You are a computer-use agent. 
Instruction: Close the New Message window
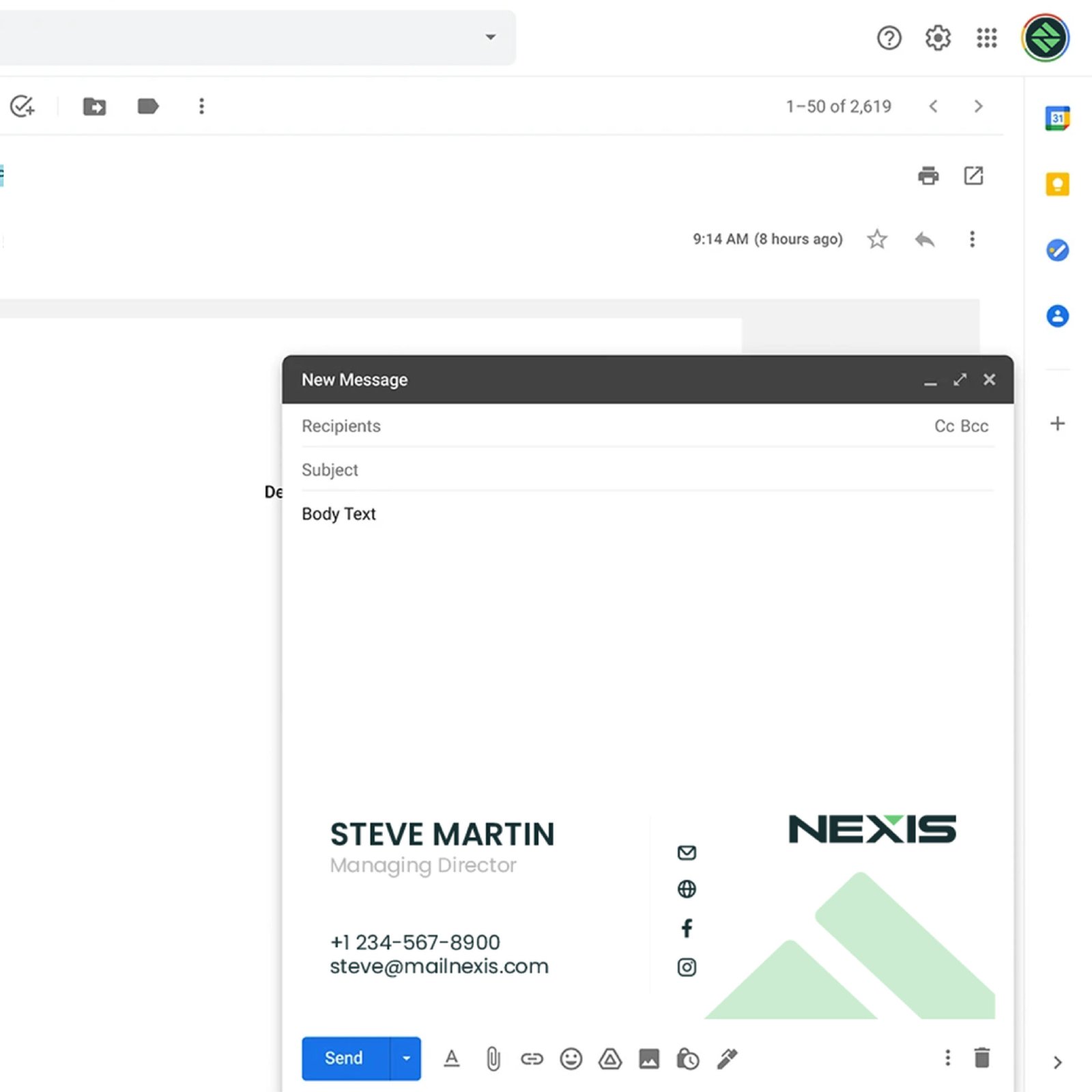point(989,380)
